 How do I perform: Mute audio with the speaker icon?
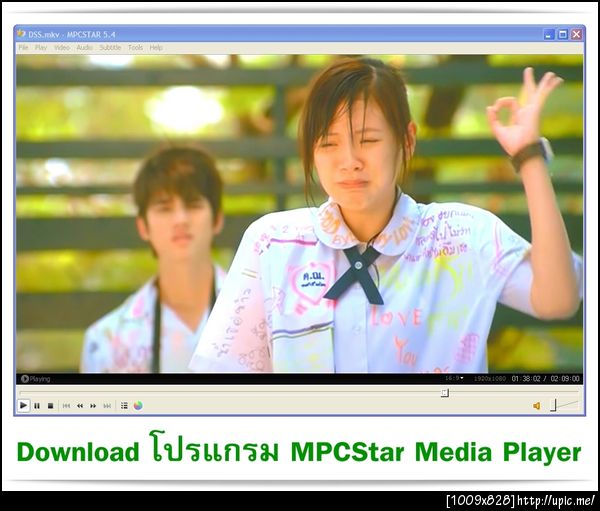pyautogui.click(x=536, y=406)
